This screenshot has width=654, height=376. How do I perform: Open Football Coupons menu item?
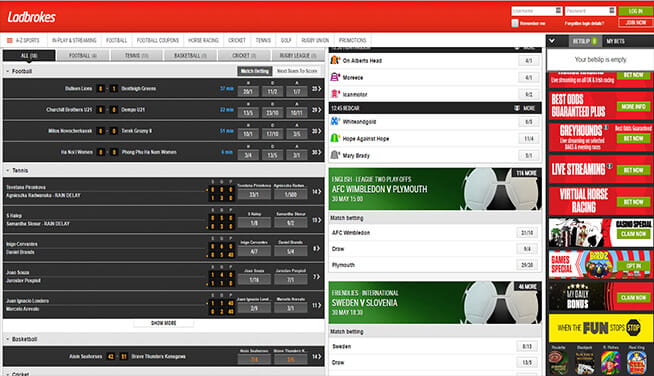coord(158,40)
